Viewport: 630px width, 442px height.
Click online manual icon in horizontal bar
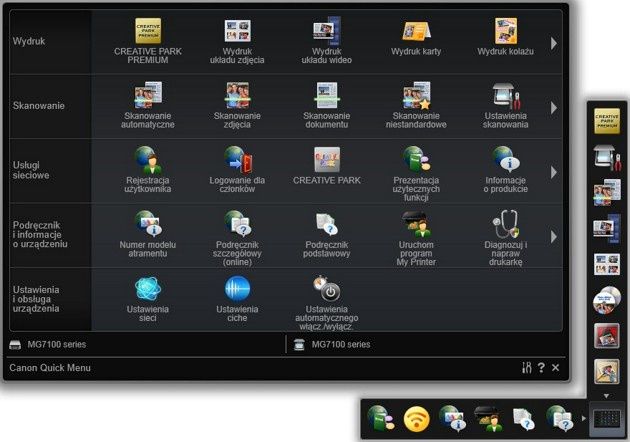click(x=560, y=418)
